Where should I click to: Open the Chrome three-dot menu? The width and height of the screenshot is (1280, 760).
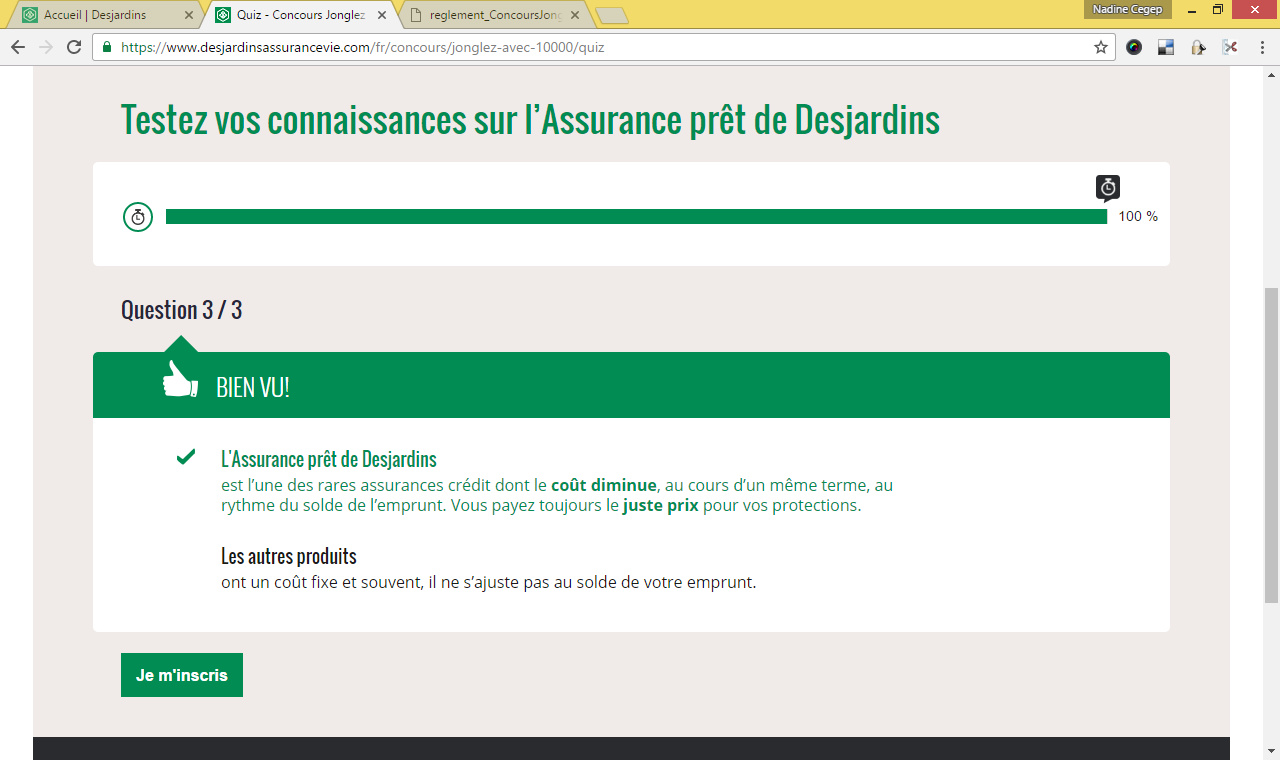1262,47
